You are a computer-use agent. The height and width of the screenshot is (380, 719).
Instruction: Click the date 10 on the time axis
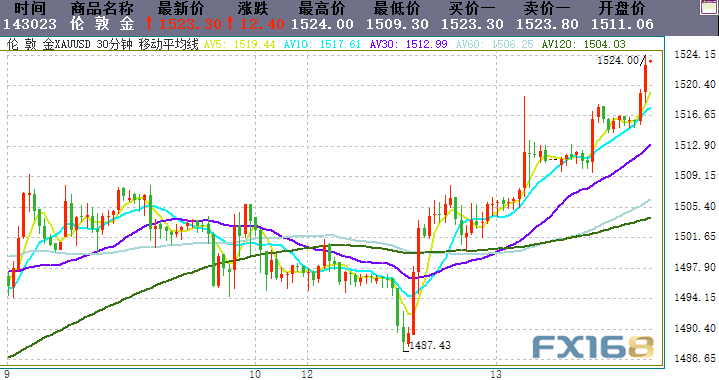coord(255,374)
